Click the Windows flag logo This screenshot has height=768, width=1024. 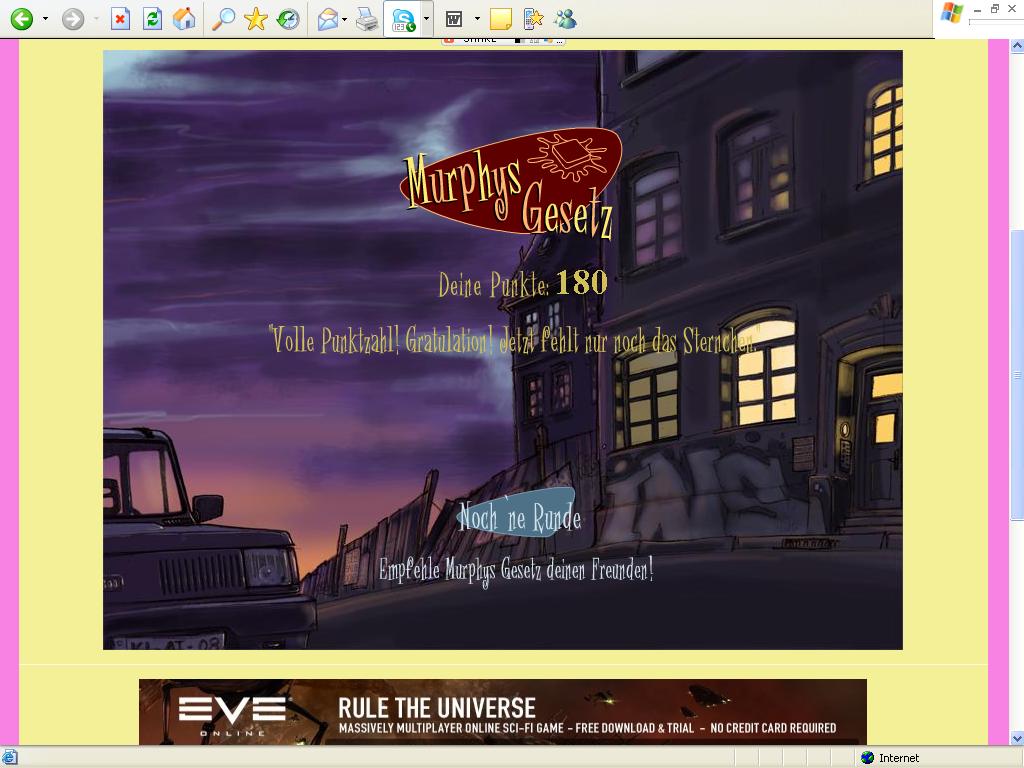(x=952, y=13)
